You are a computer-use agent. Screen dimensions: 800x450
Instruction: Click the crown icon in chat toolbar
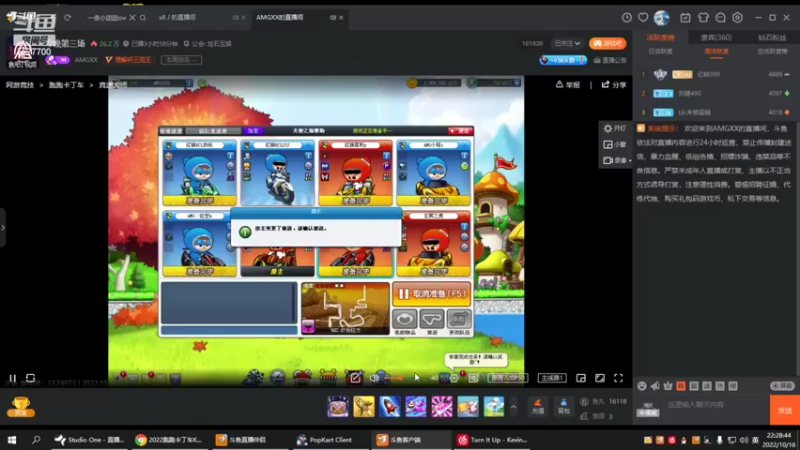pyautogui.click(x=668, y=386)
